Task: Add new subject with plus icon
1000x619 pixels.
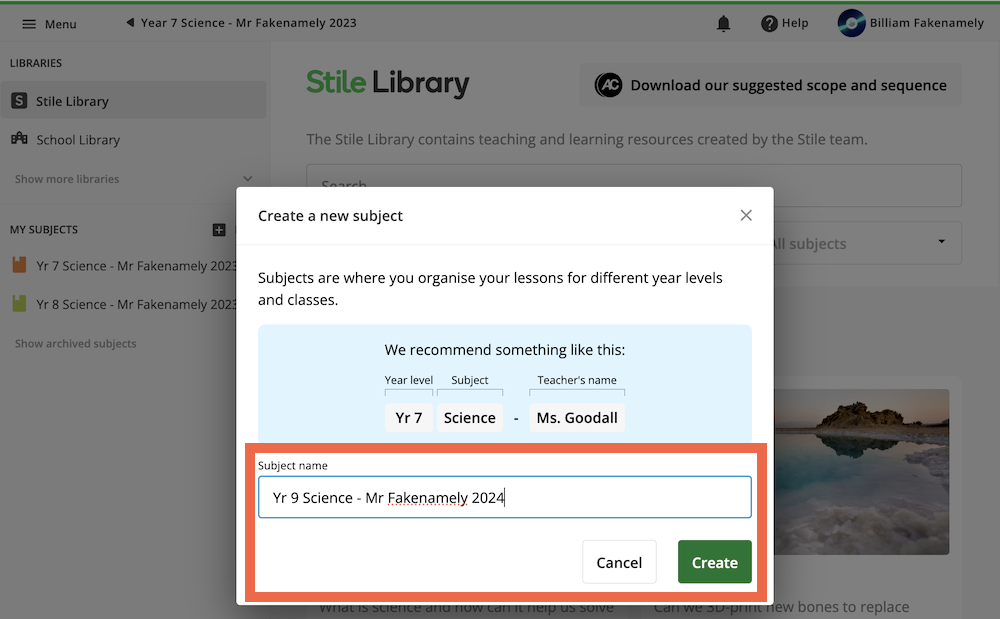Action: tap(219, 230)
